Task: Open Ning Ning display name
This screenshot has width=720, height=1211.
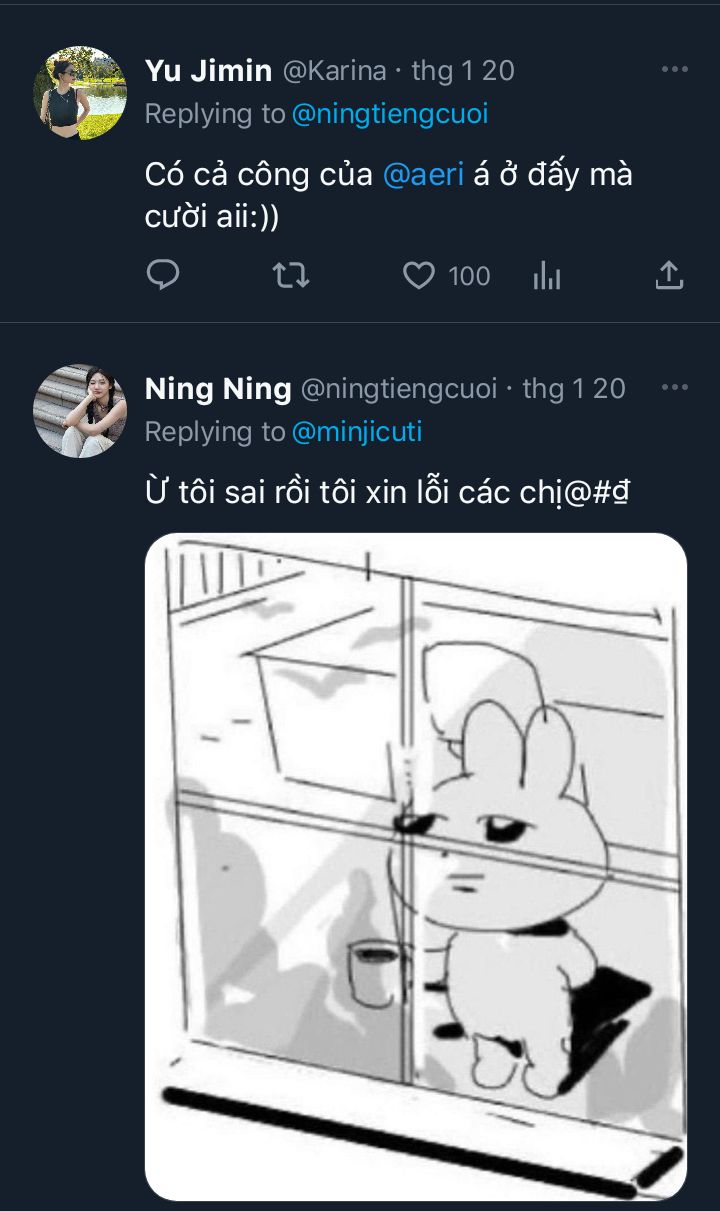Action: (x=218, y=388)
